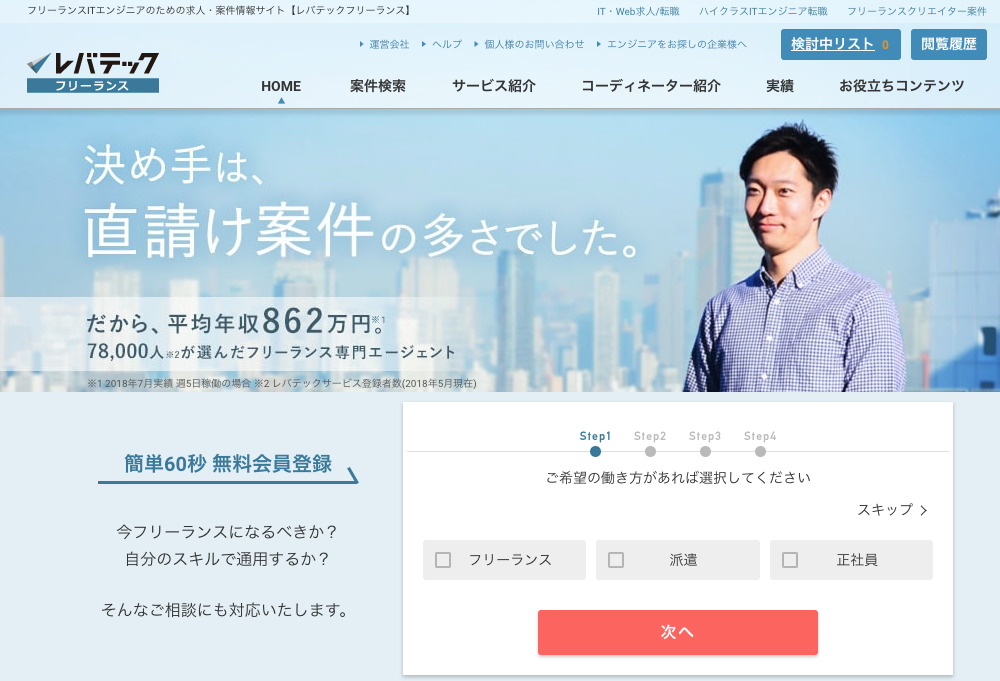
Task: Check the 派遣 checkbox
Action: [616, 560]
